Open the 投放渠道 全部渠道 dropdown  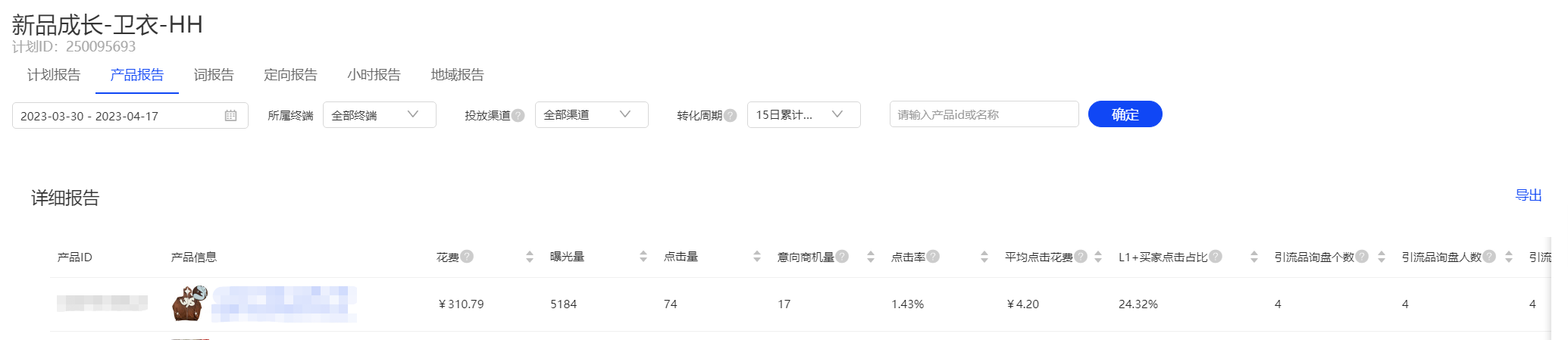591,115
